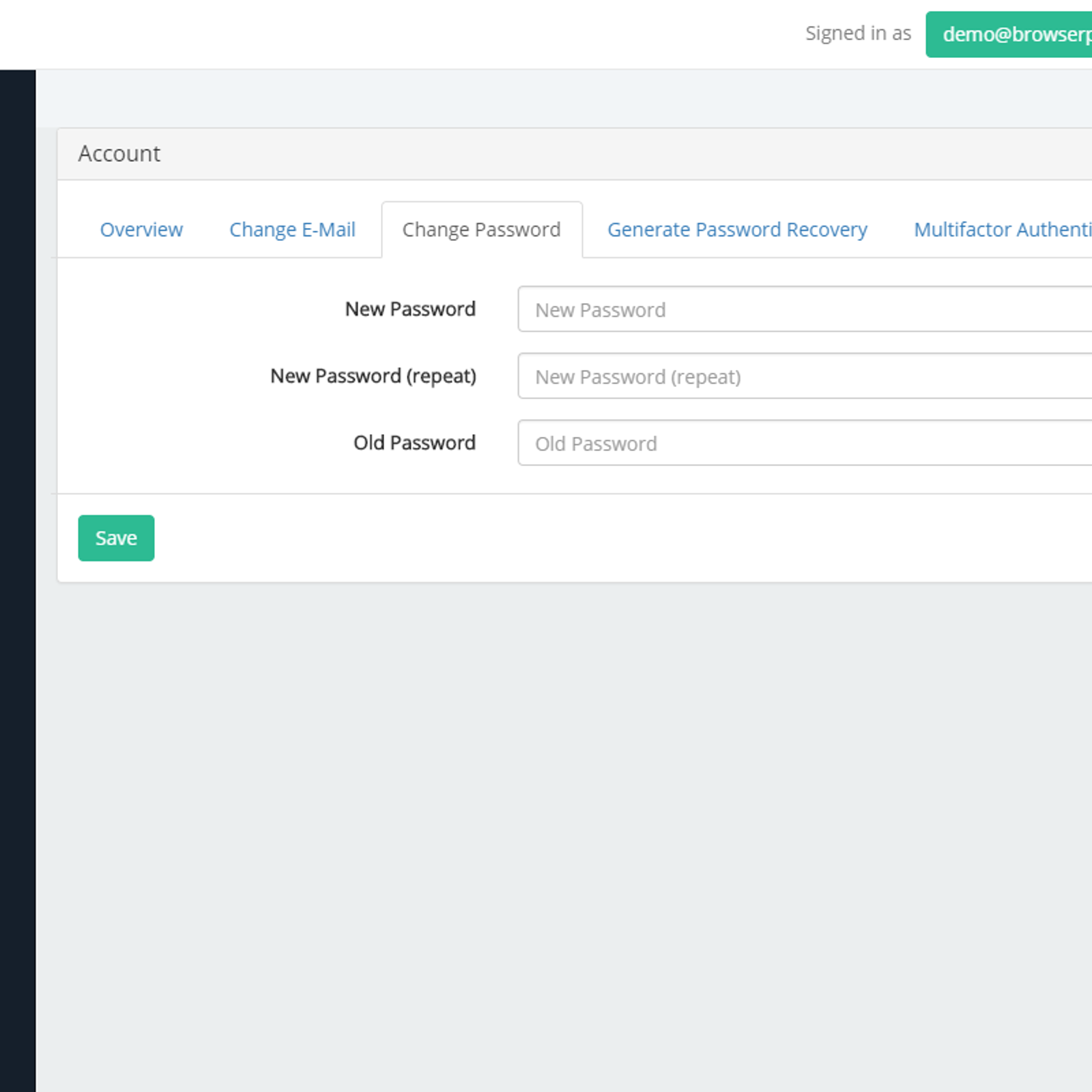Image resolution: width=1092 pixels, height=1092 pixels.
Task: Click the "Signed in as" text
Action: [858, 33]
